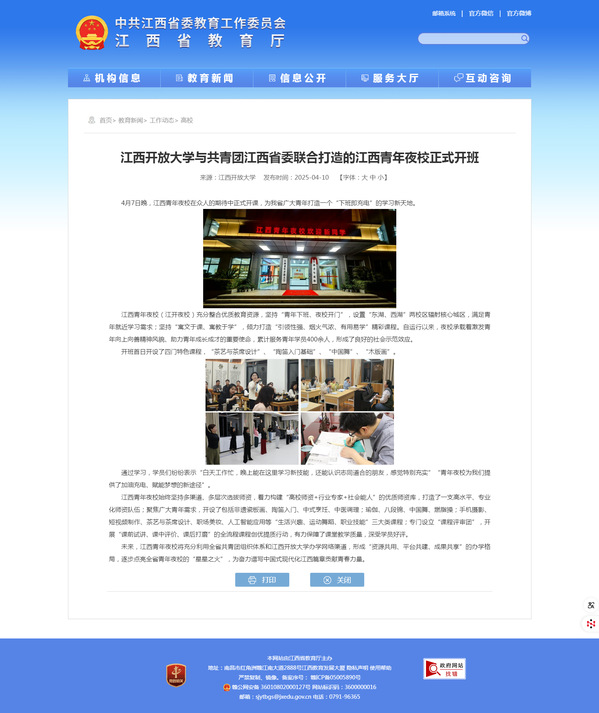Open 互动咨询 navigation menu

click(485, 78)
